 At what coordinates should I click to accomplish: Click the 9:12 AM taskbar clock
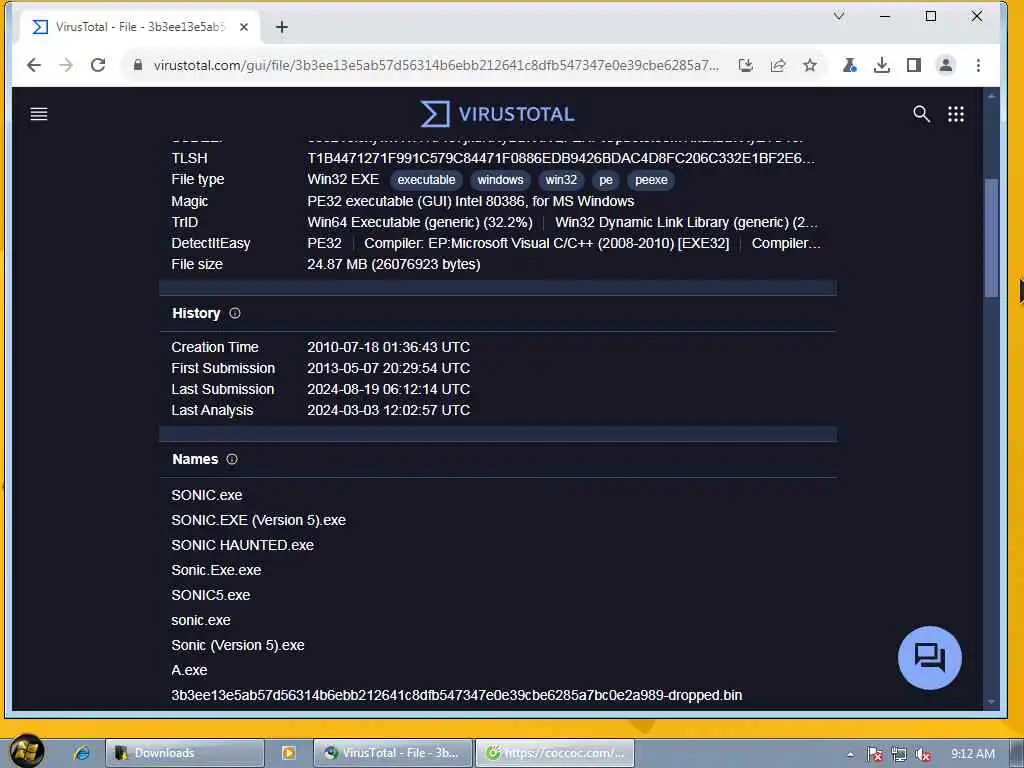tap(972, 754)
